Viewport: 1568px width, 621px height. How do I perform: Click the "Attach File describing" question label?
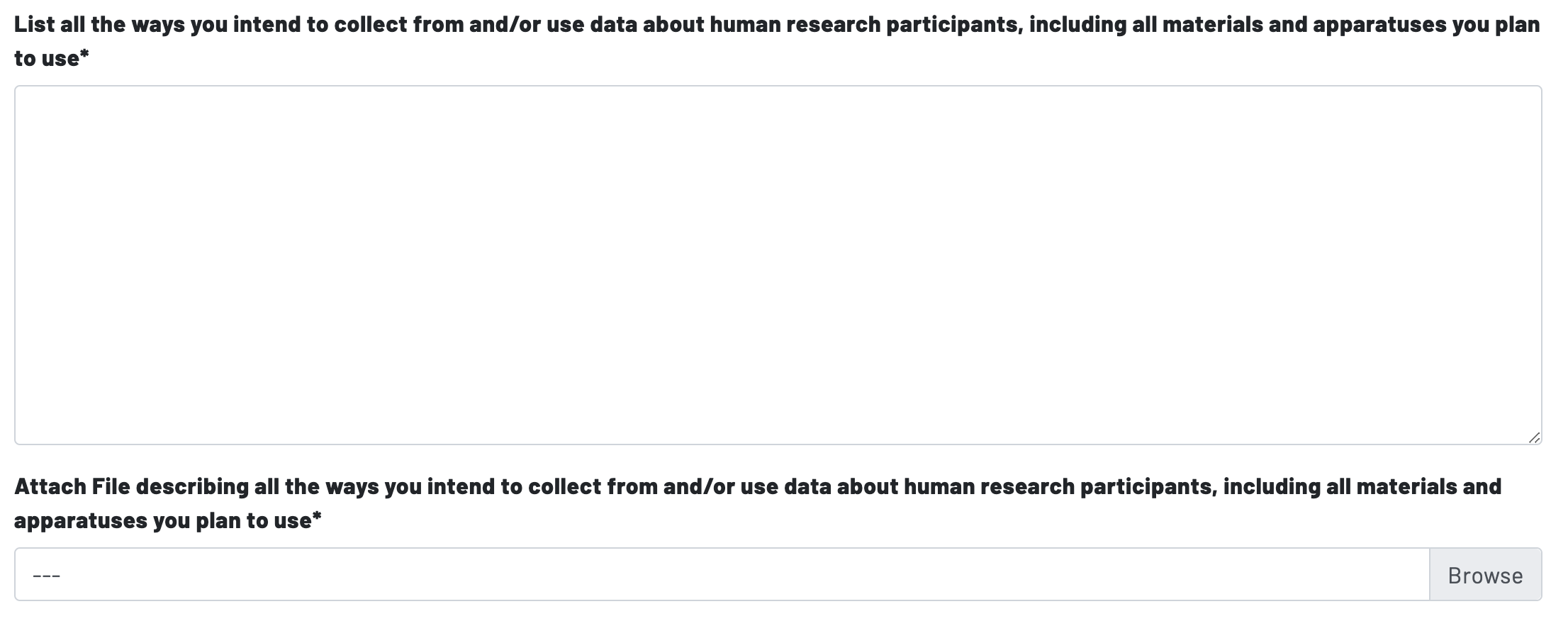[x=758, y=487]
